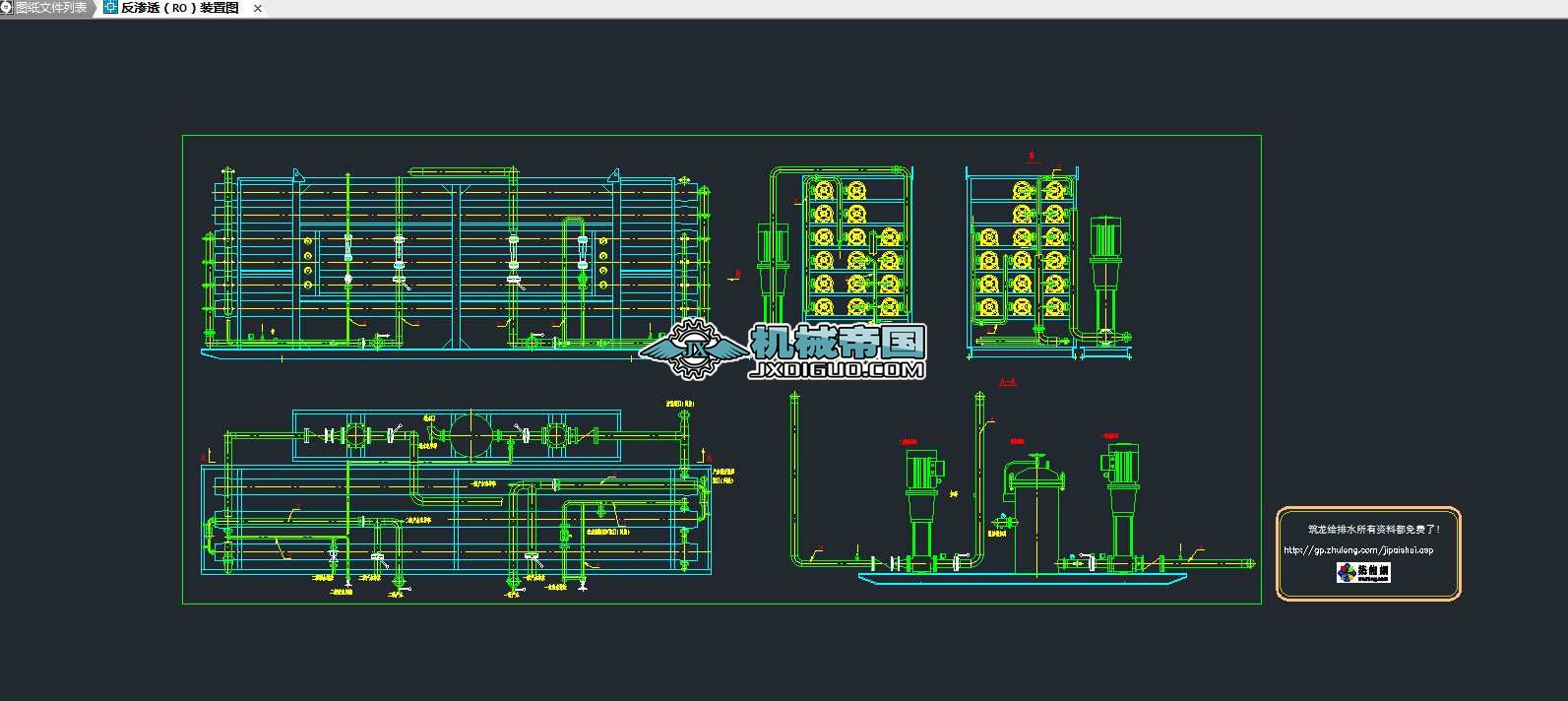Click the 筑龙网 logo image in the drawing

1363,573
